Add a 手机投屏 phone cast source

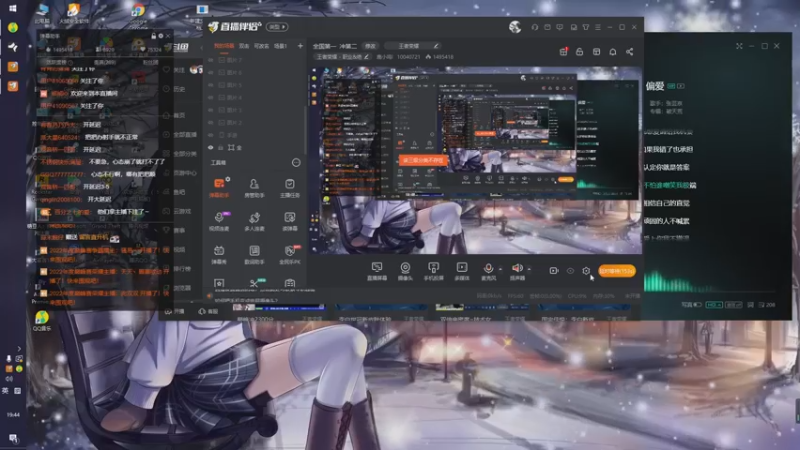(x=433, y=271)
